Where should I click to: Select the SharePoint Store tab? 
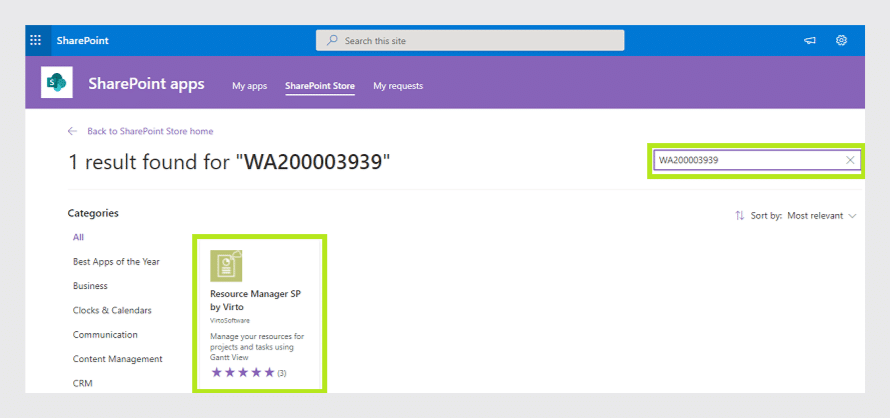tap(320, 86)
